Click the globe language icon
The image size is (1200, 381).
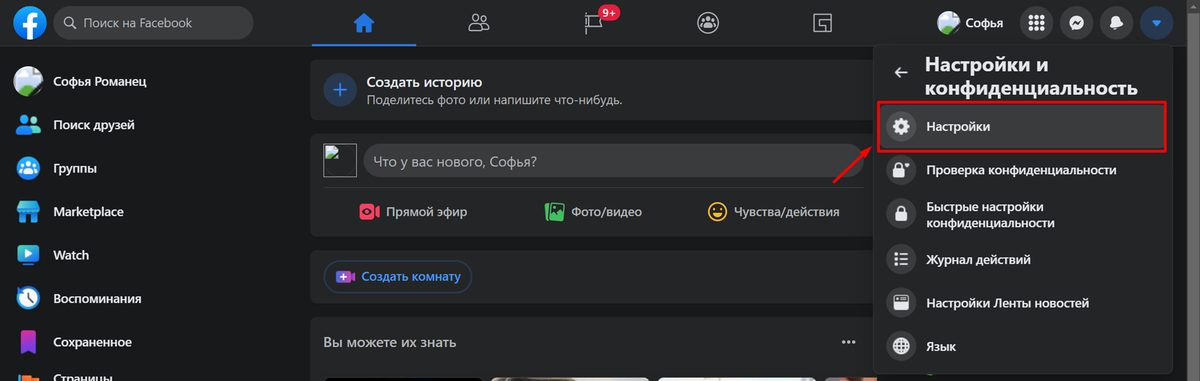tap(902, 346)
